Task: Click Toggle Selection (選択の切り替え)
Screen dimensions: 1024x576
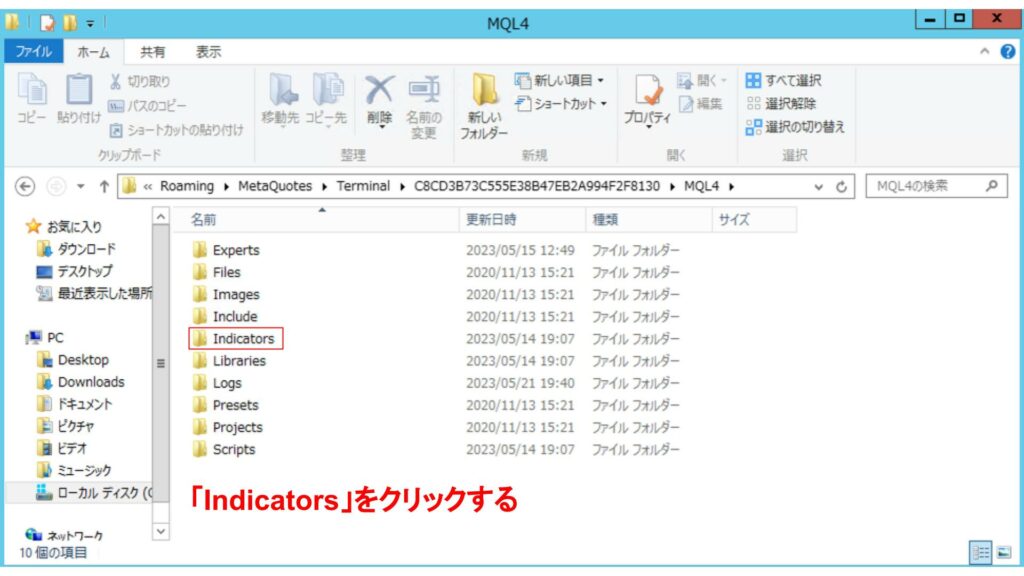Action: click(x=795, y=127)
